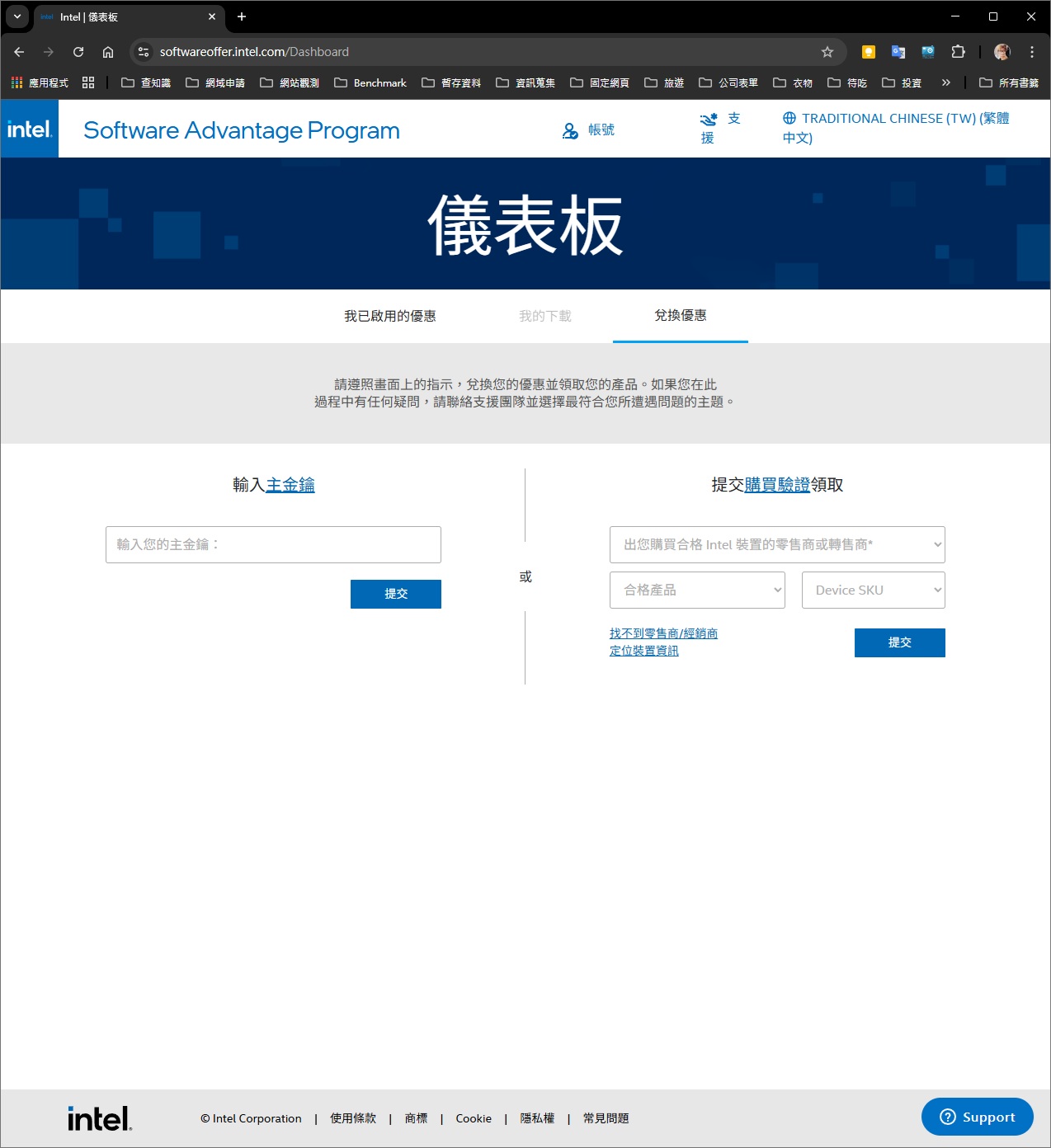Select the 兌換優惠 tab
Viewport: 1051px width, 1148px height.
680,316
